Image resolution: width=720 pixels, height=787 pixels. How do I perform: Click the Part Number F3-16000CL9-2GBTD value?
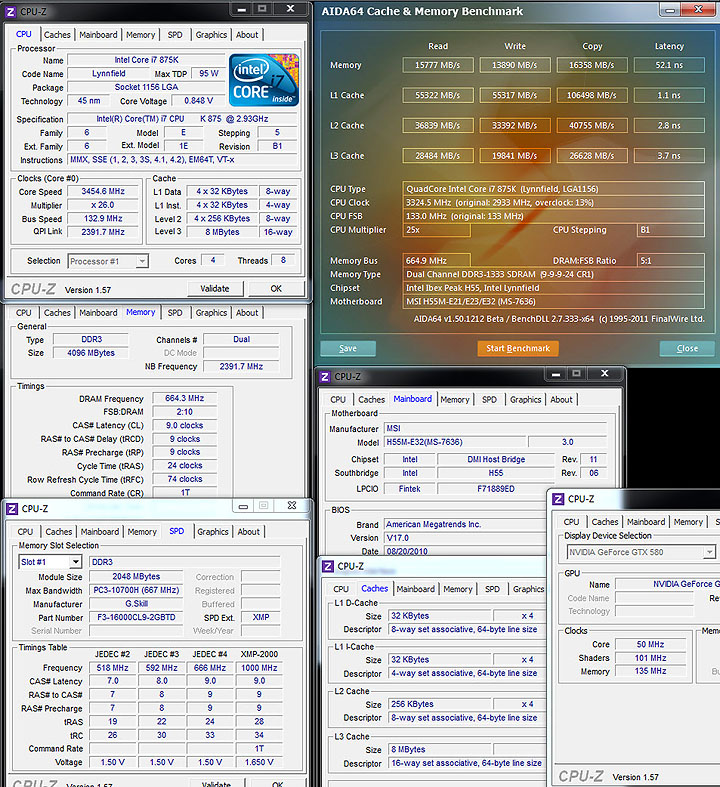(136, 617)
